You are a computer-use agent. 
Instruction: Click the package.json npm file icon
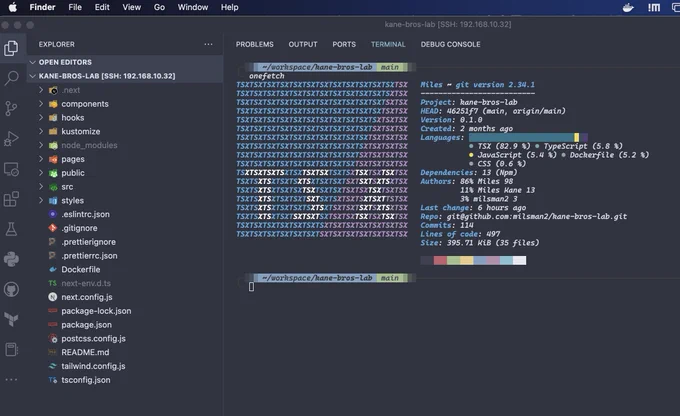pyautogui.click(x=53, y=324)
